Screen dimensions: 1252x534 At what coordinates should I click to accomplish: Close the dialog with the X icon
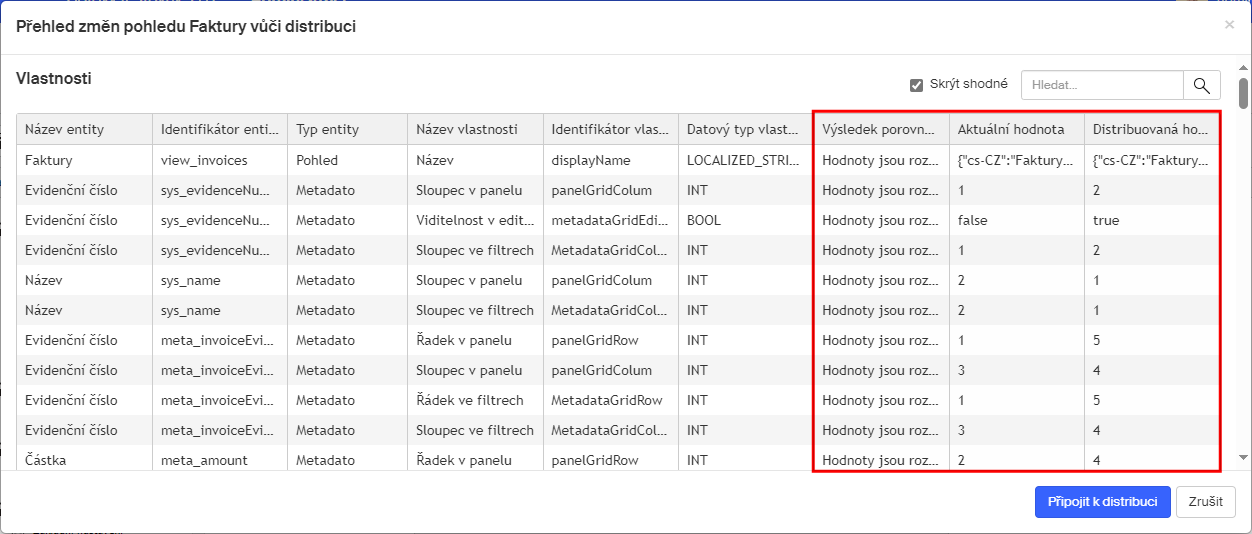(1229, 25)
